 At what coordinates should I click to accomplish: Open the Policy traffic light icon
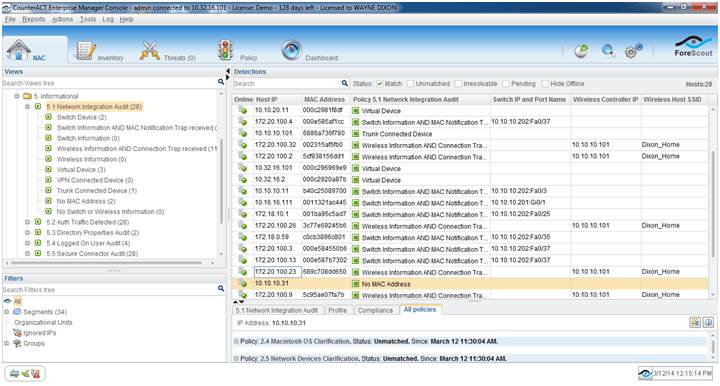pyautogui.click(x=225, y=50)
